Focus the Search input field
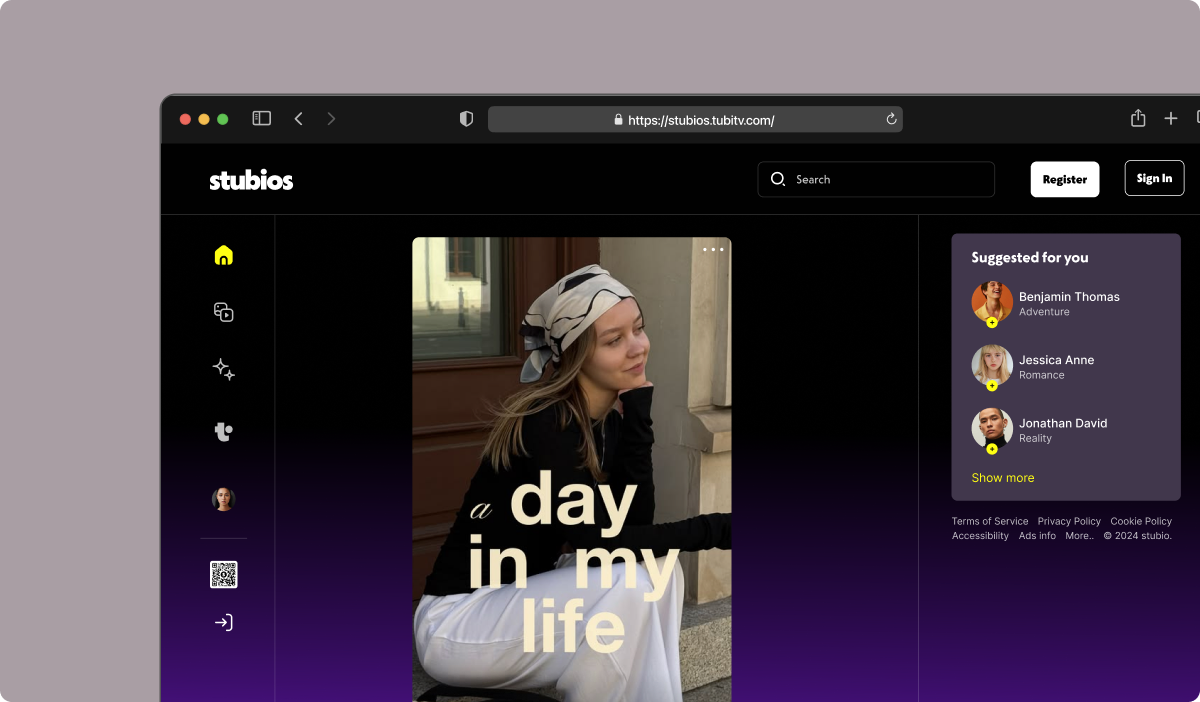 pyautogui.click(x=876, y=179)
